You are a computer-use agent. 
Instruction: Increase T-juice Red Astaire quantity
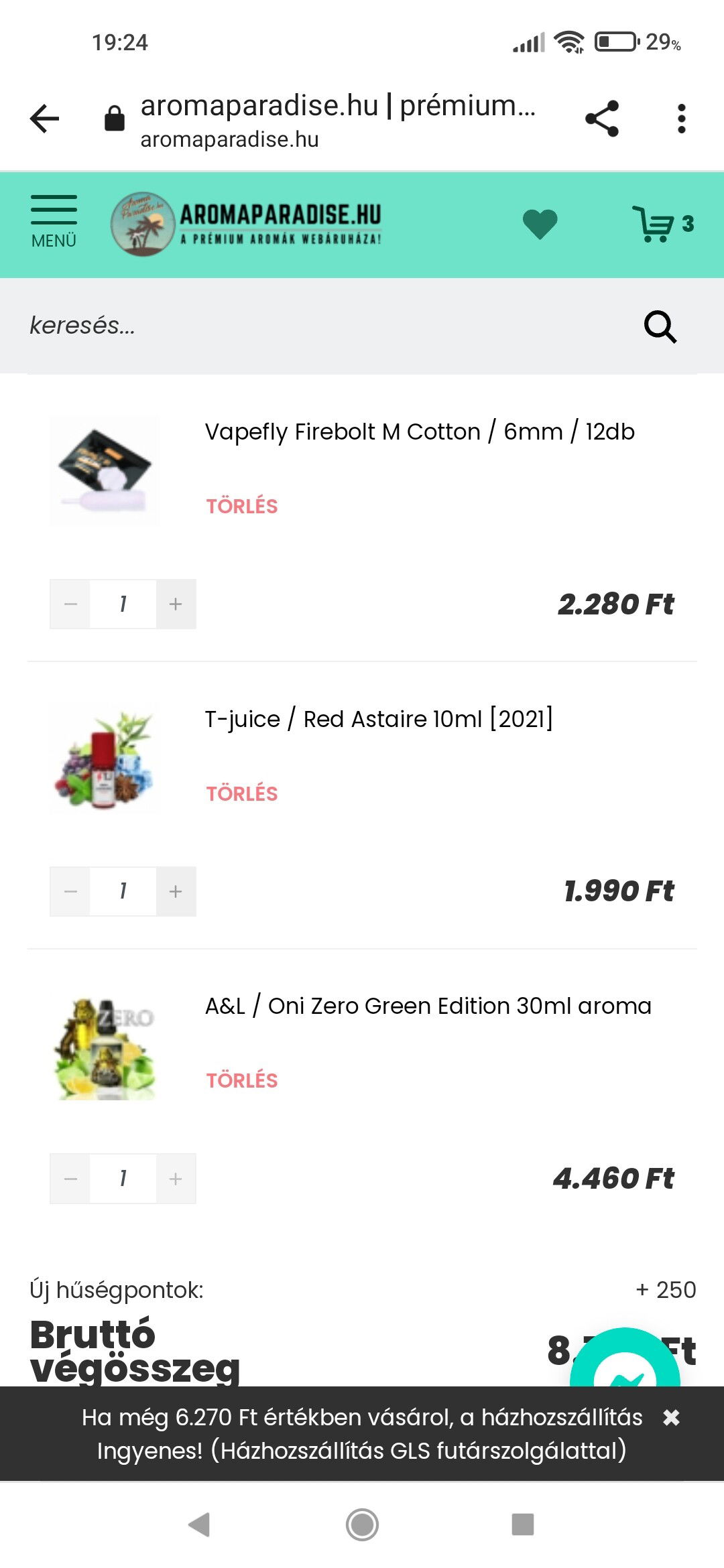176,891
